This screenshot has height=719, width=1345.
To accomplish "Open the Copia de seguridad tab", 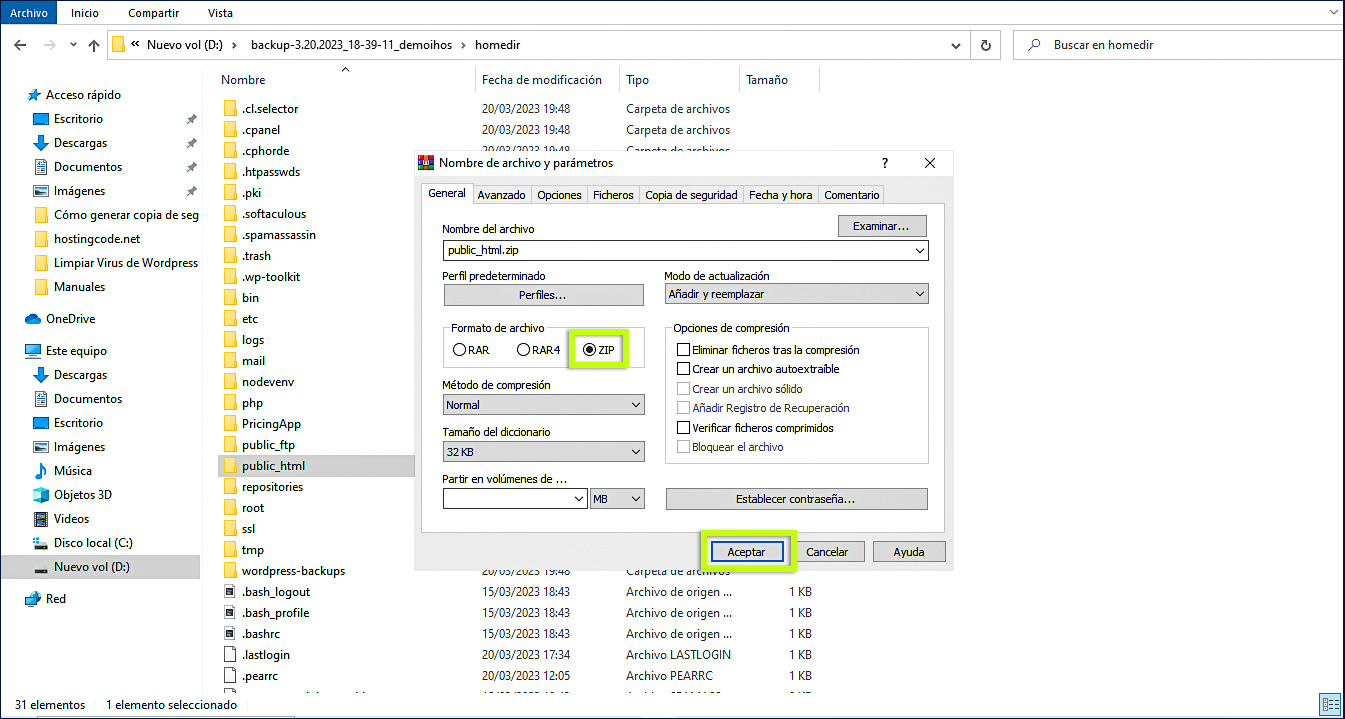I will 691,195.
